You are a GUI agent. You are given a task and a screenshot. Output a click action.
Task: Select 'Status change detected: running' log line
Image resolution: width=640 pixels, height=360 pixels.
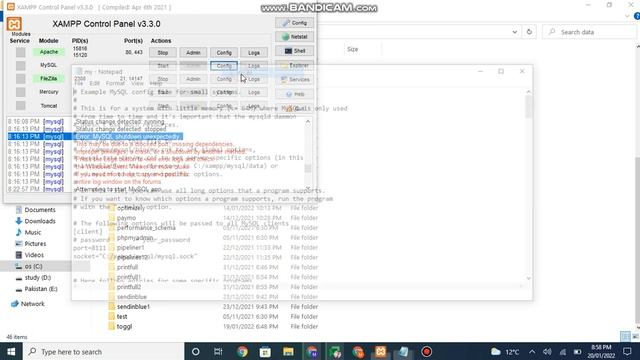(120, 122)
